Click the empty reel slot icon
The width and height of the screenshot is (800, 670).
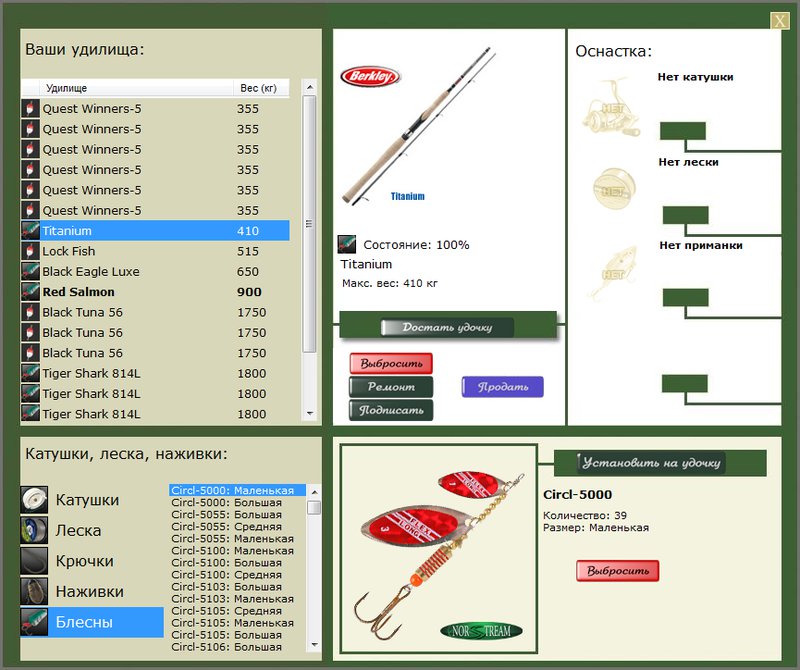click(x=611, y=108)
